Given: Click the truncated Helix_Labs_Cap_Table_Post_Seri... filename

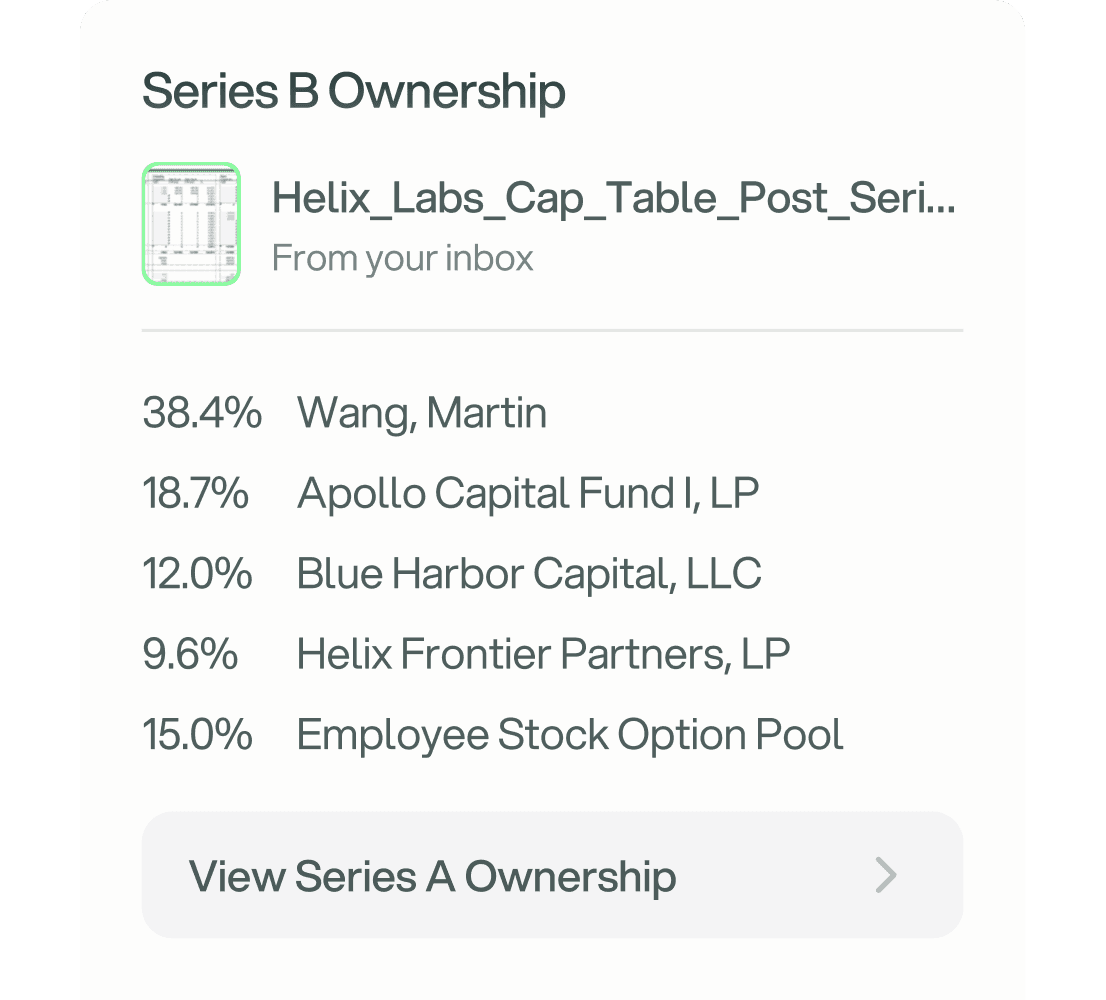Looking at the screenshot, I should point(615,198).
